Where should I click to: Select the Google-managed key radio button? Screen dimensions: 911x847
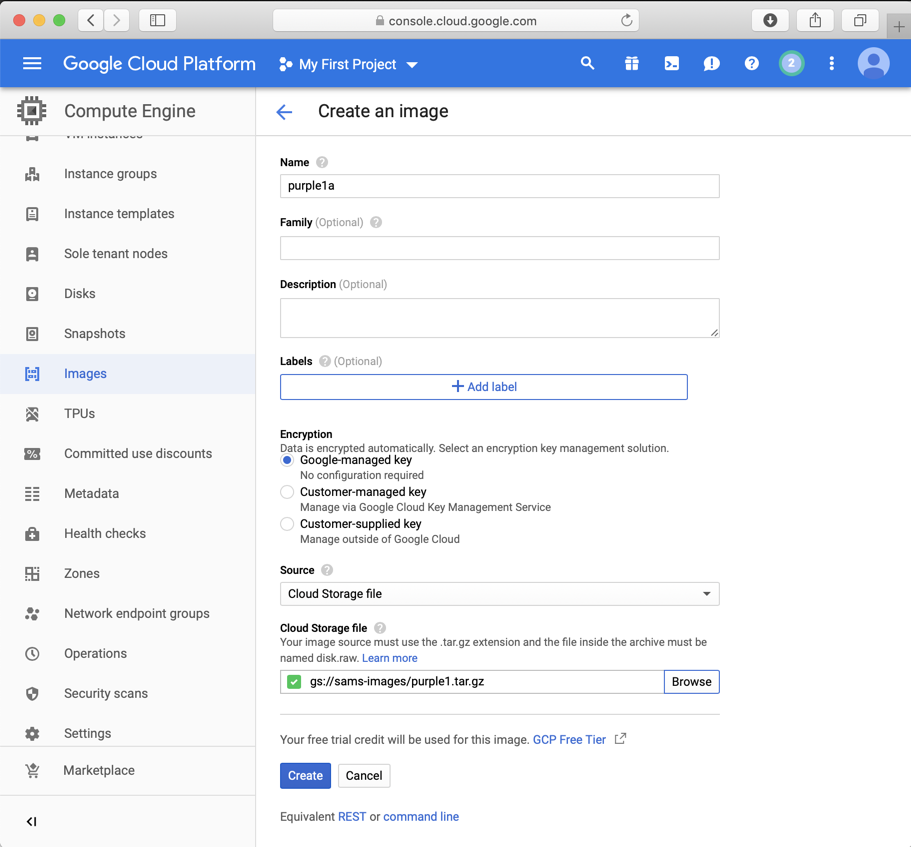click(288, 461)
